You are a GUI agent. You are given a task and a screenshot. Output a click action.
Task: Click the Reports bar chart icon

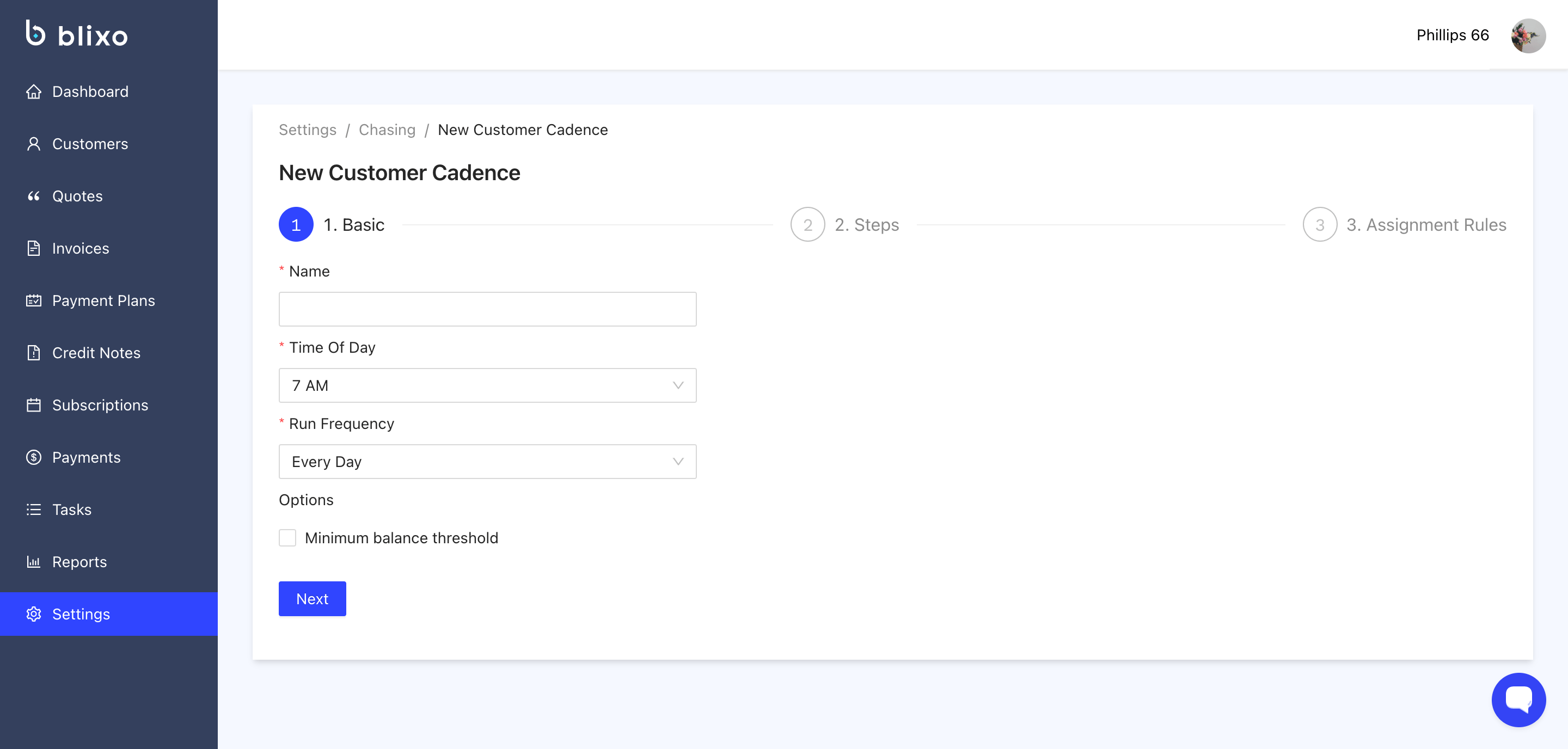tap(33, 562)
